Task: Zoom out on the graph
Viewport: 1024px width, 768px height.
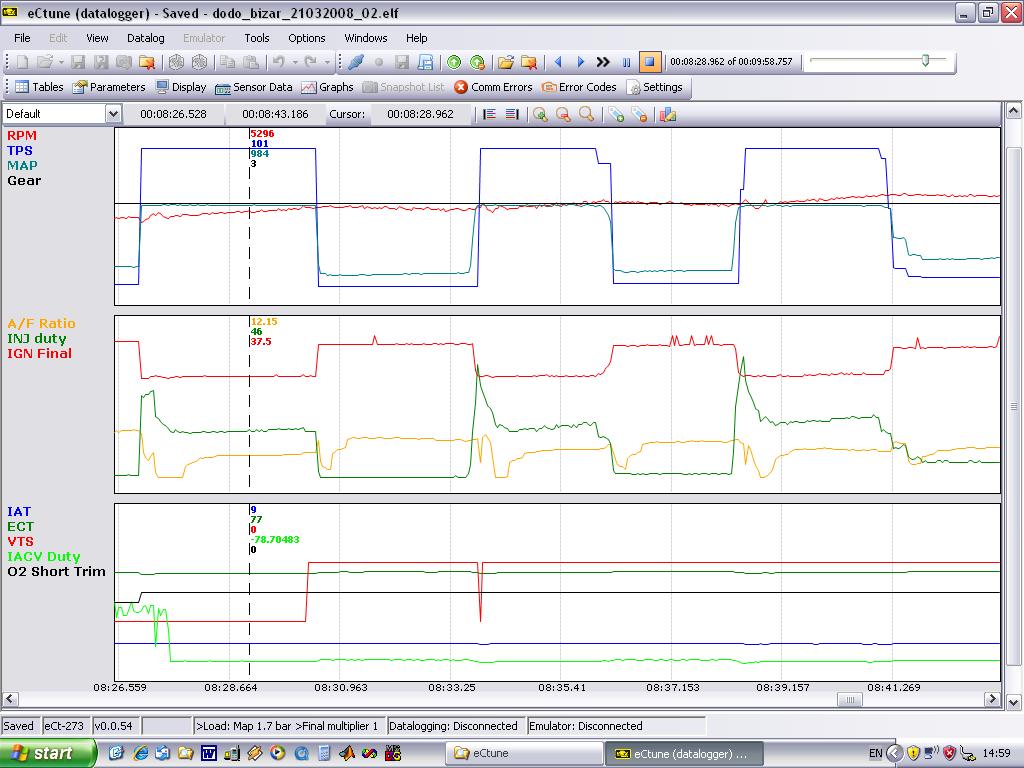Action: click(x=563, y=114)
